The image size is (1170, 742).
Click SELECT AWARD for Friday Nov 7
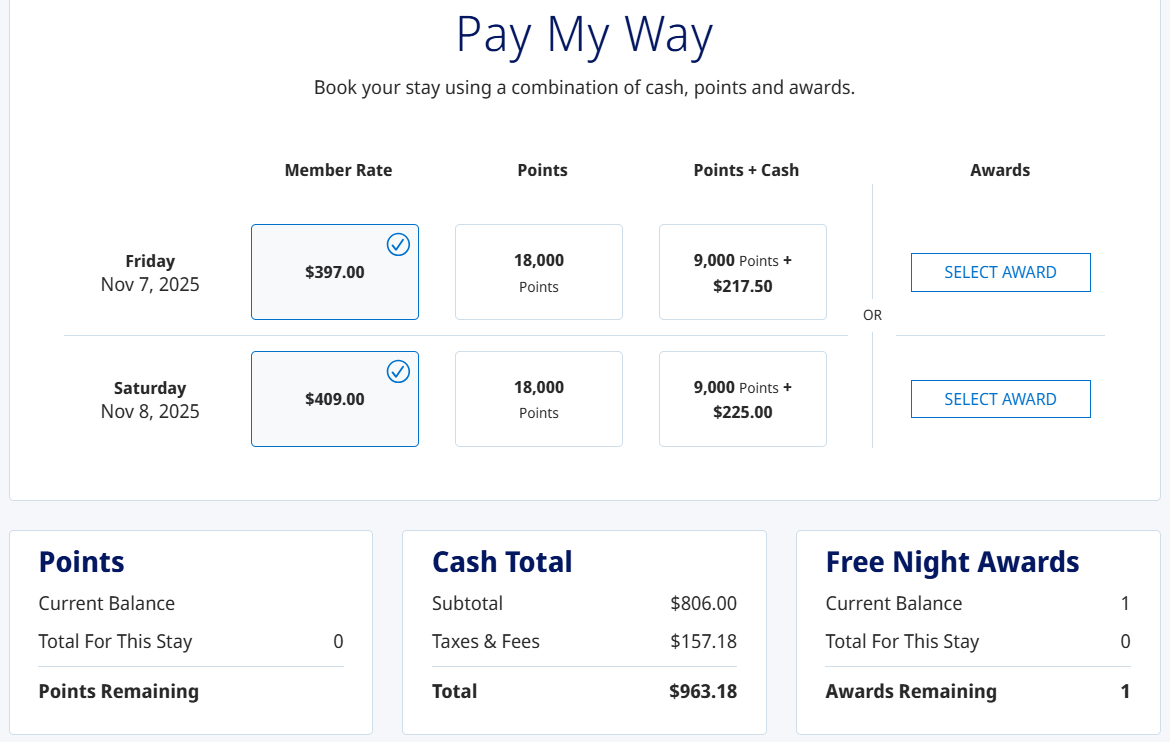[1000, 271]
